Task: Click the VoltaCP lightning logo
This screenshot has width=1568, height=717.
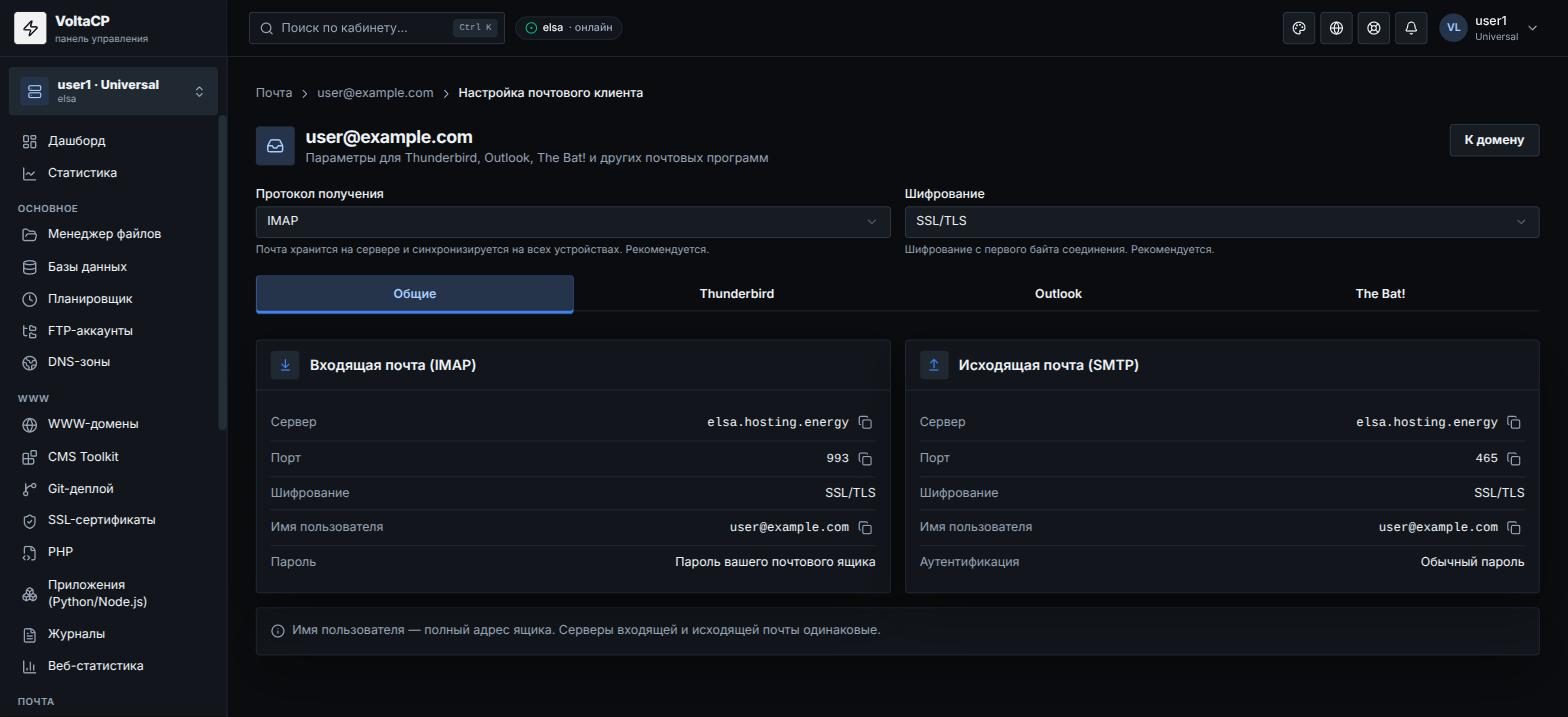Action: pyautogui.click(x=30, y=28)
